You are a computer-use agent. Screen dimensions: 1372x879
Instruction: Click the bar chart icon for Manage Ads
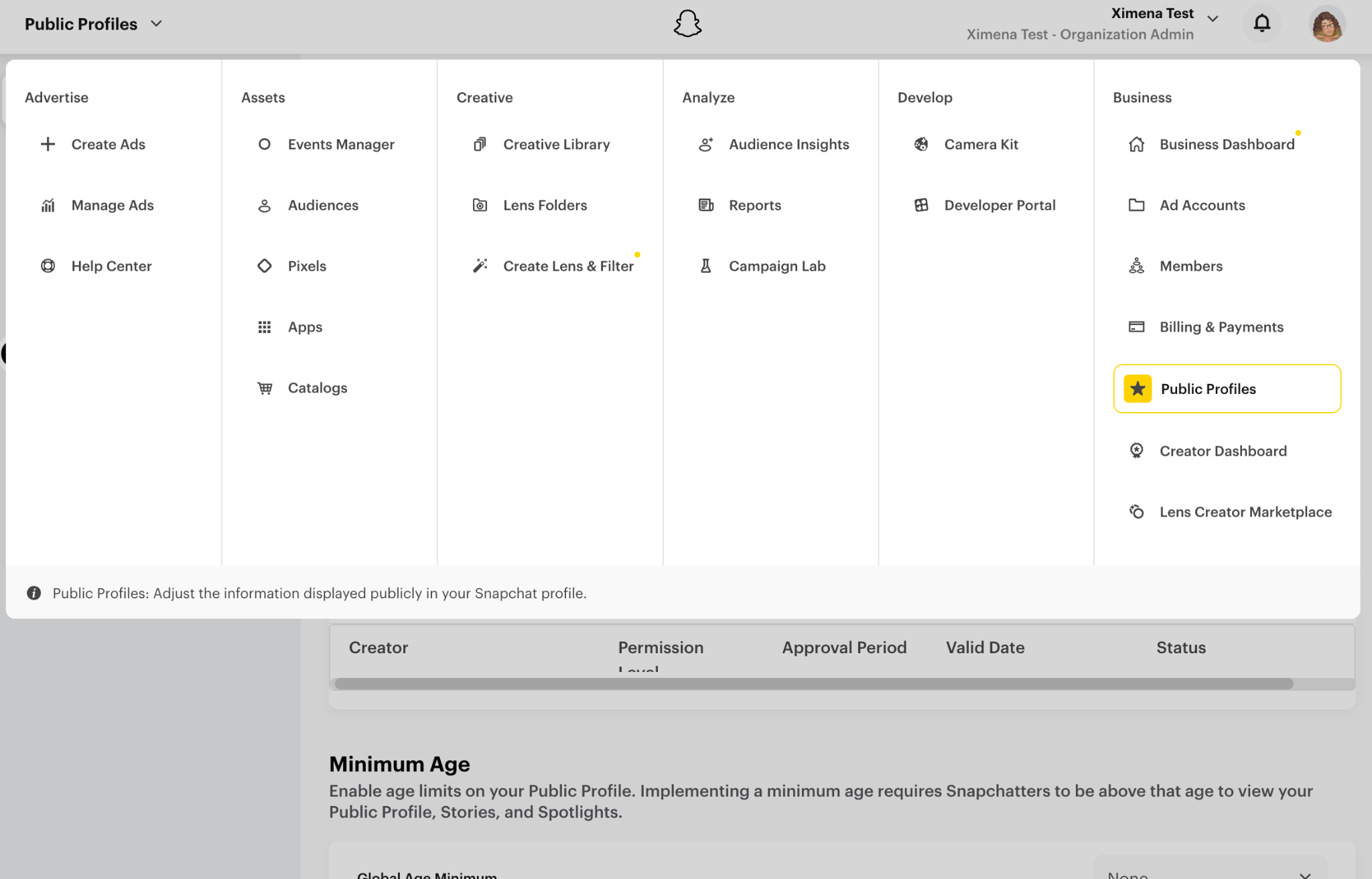[48, 205]
